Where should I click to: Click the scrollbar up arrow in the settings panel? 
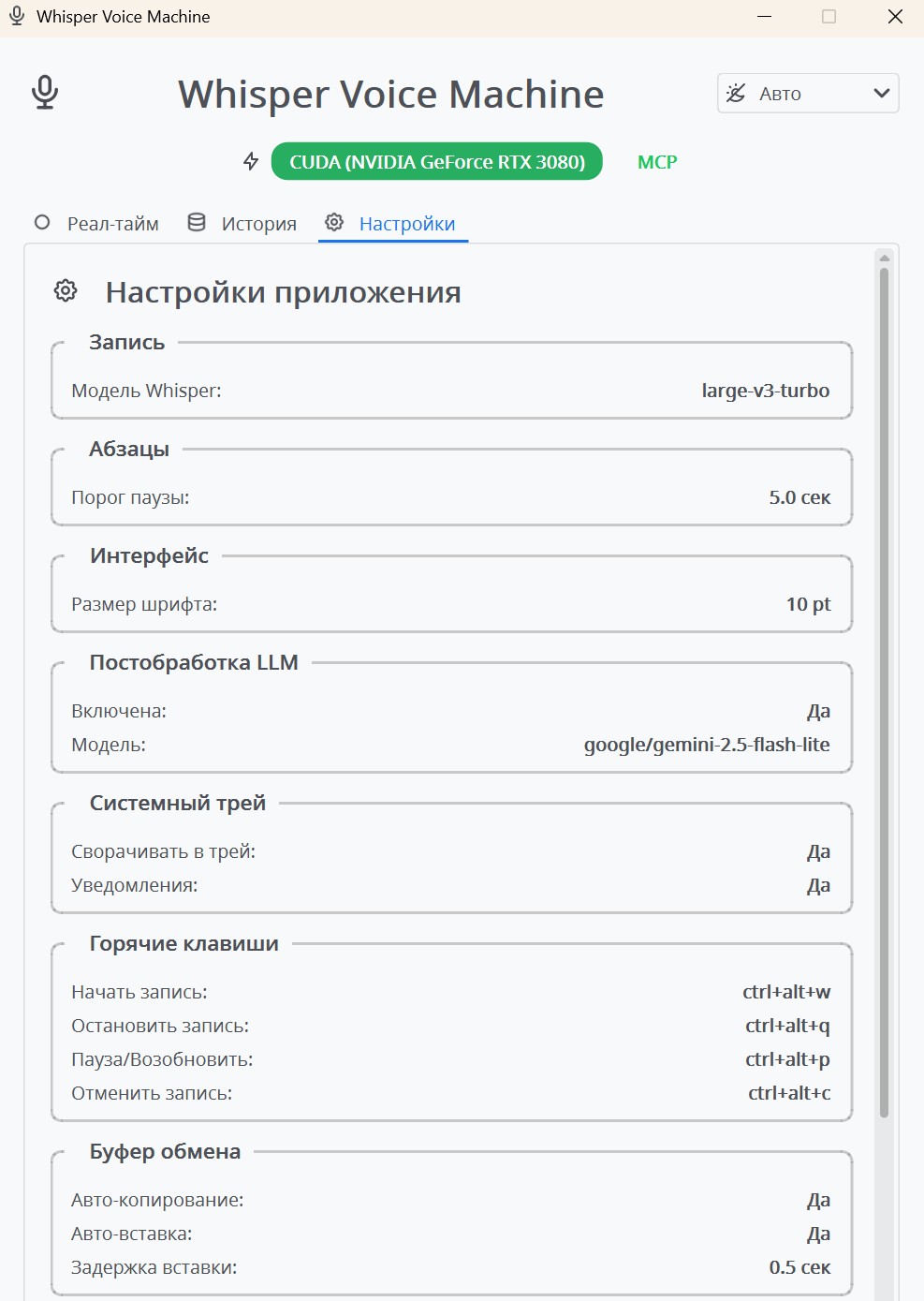[884, 258]
